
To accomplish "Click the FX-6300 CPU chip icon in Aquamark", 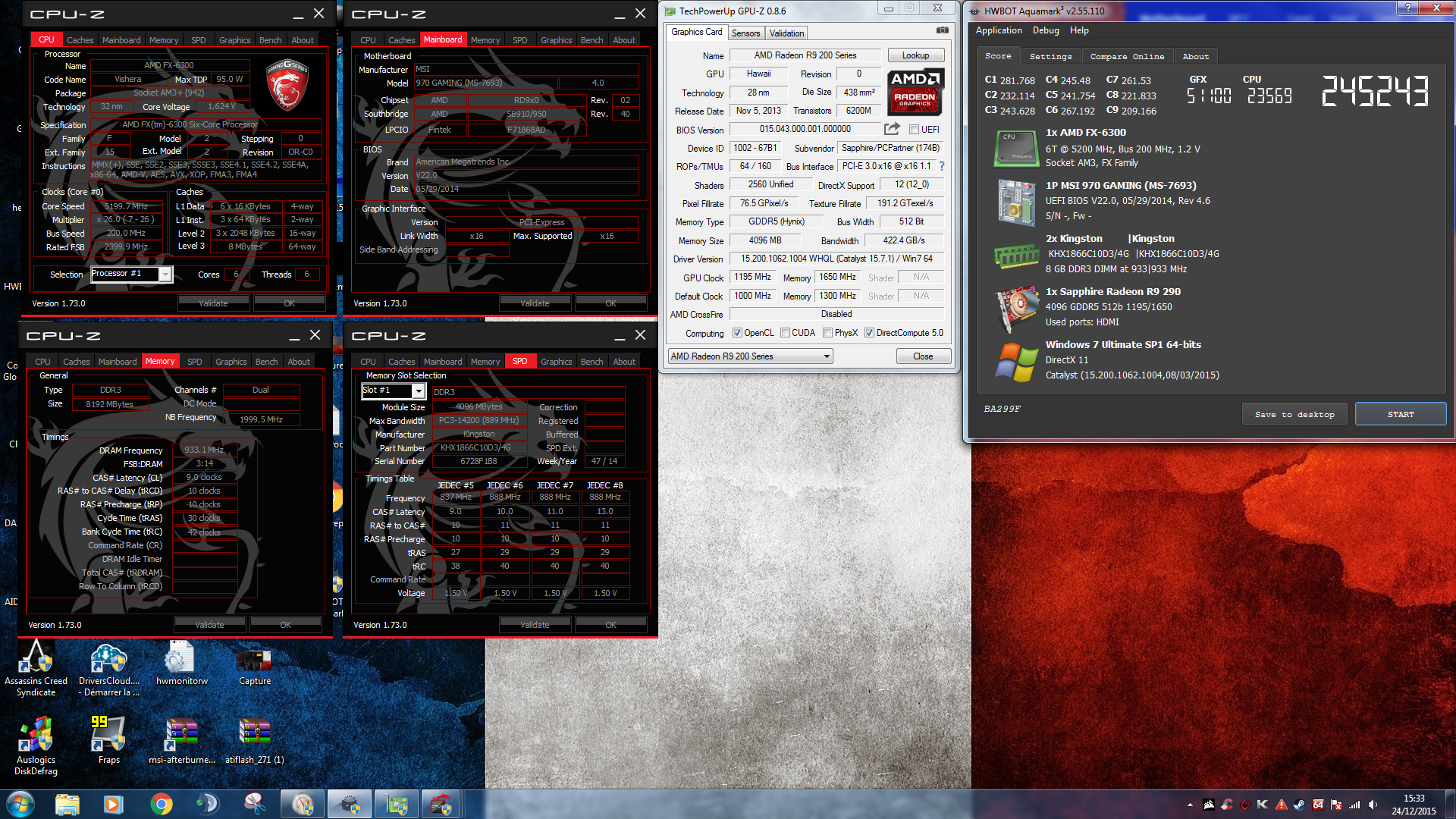I will tap(1016, 148).
